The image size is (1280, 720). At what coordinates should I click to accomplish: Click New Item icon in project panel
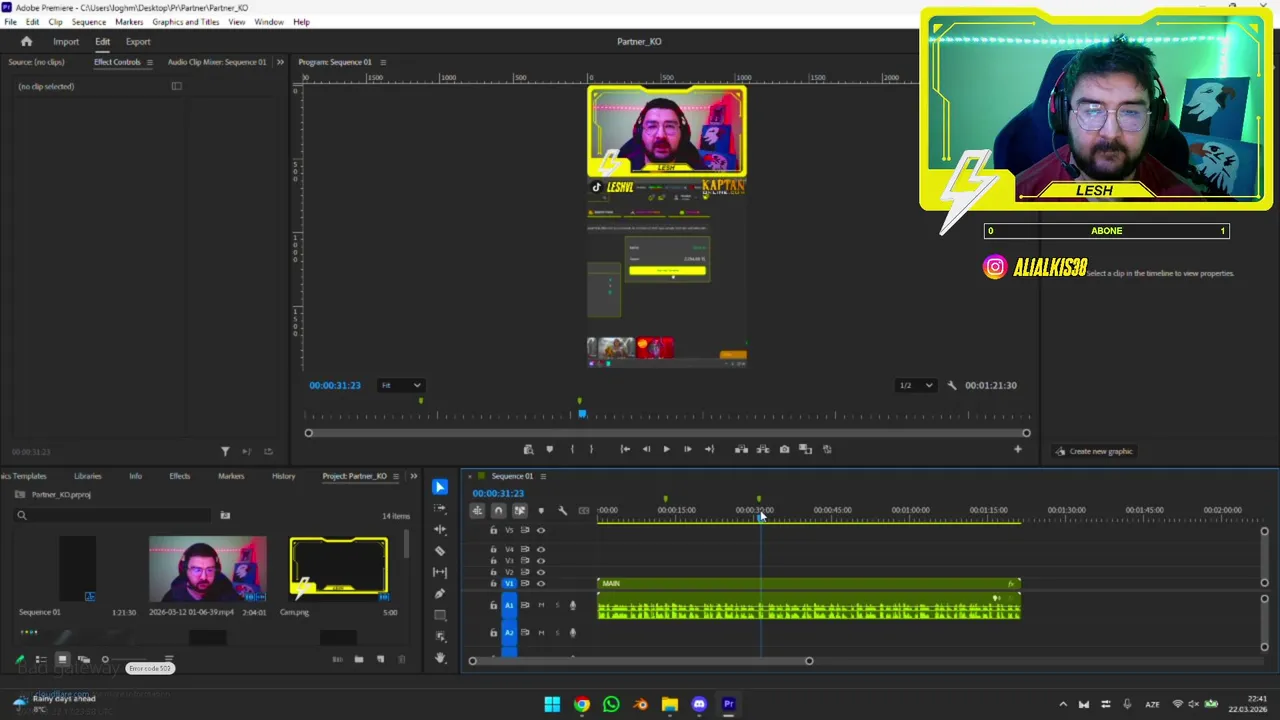tap(380, 660)
